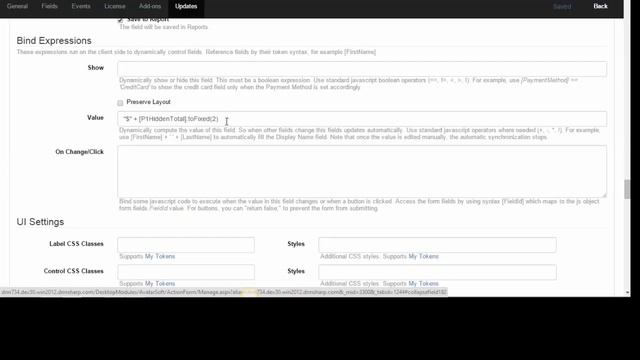This screenshot has height=360, width=640.
Task: Open the Events tab
Action: coord(81,6)
